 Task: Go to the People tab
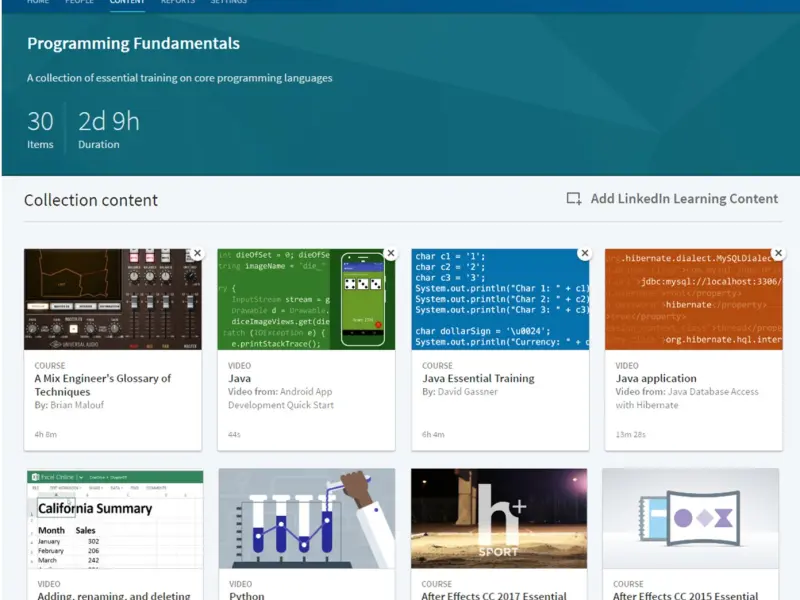click(x=79, y=3)
